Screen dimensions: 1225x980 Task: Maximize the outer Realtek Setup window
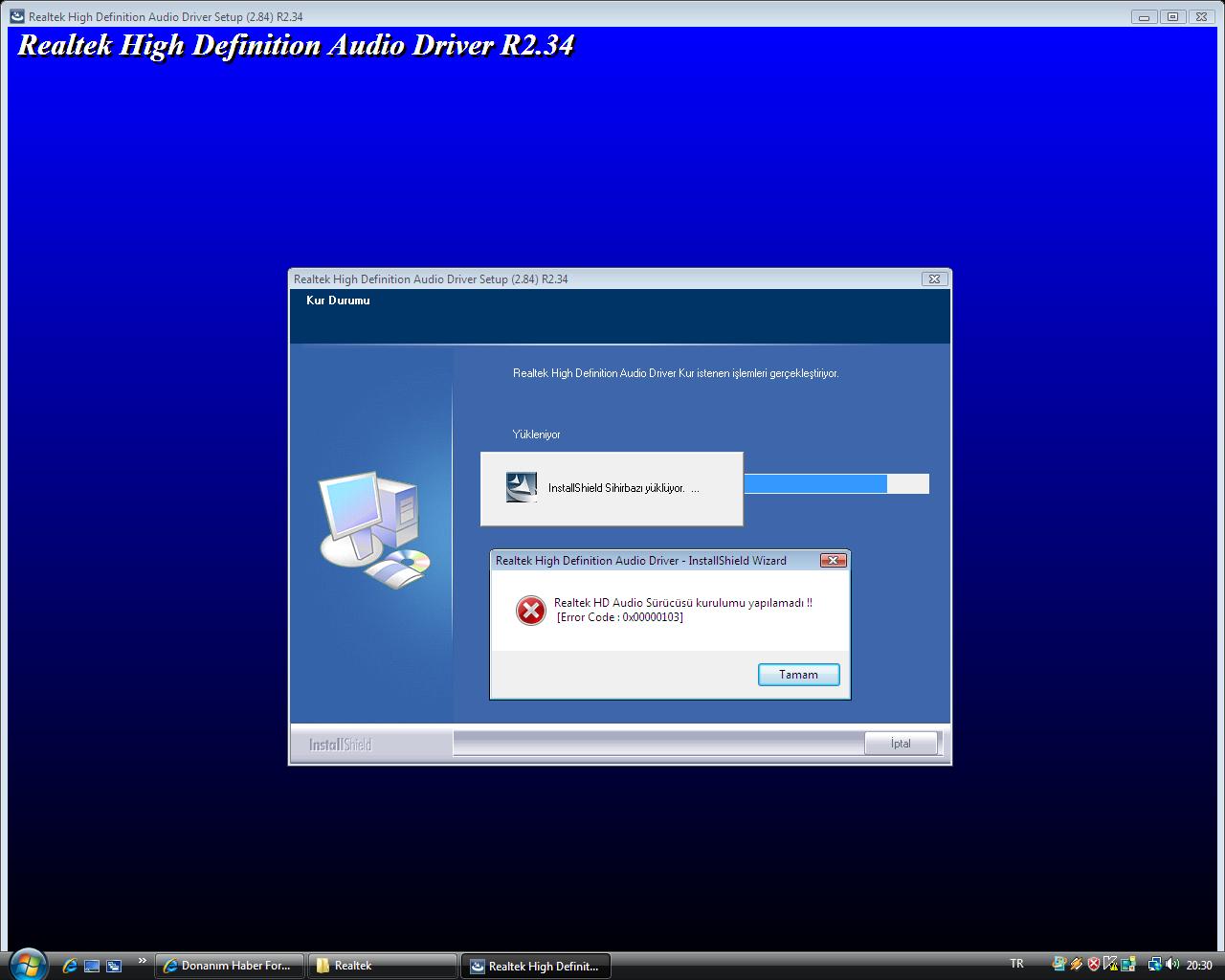pos(1172,16)
